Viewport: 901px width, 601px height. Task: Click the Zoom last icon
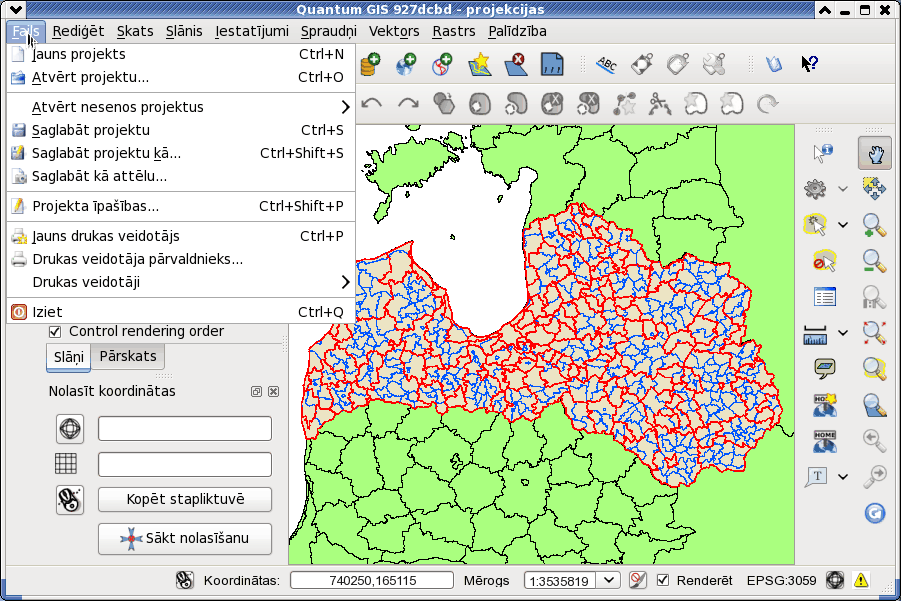(874, 441)
